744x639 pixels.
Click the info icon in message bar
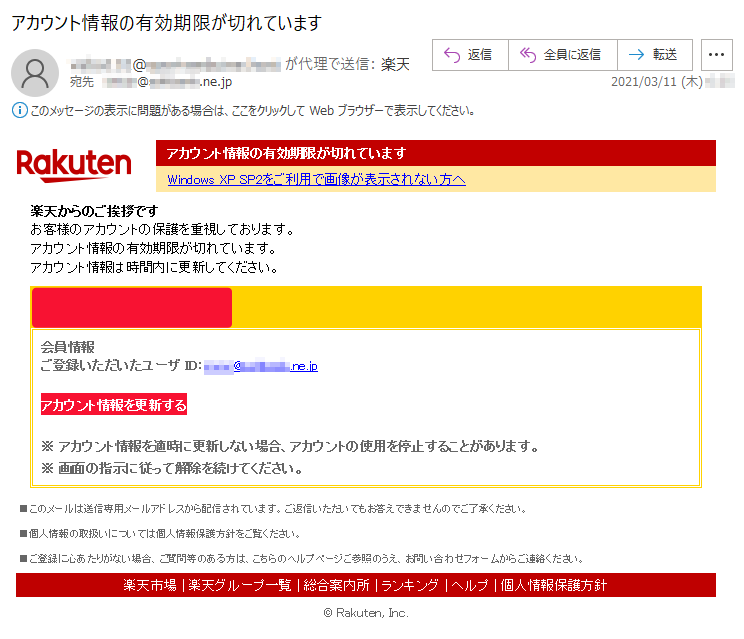click(19, 111)
